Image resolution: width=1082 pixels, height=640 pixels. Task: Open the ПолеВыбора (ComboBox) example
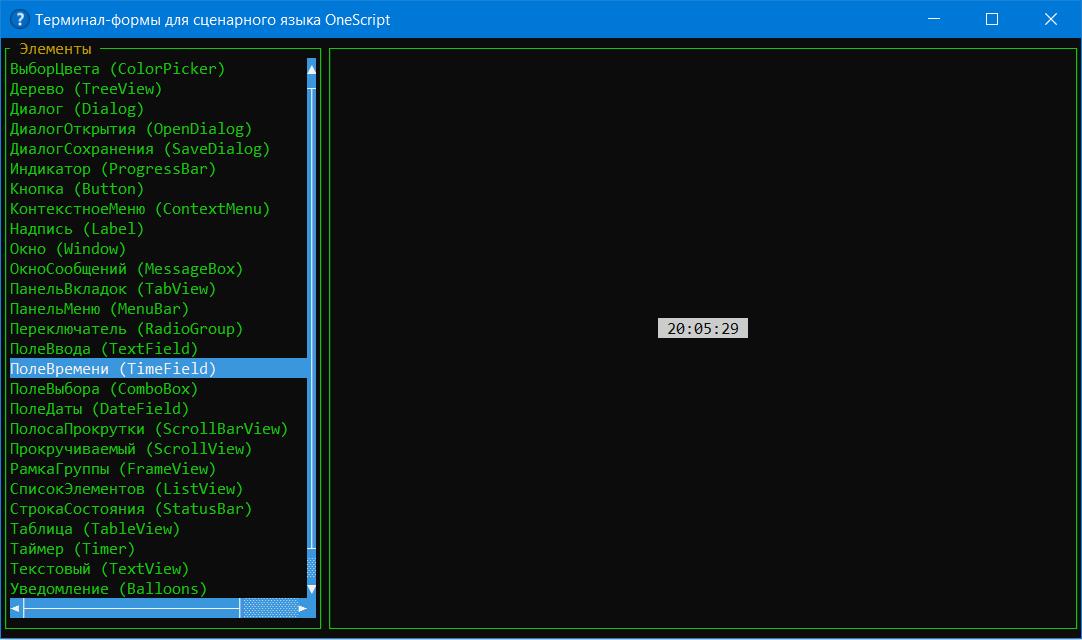coord(104,389)
